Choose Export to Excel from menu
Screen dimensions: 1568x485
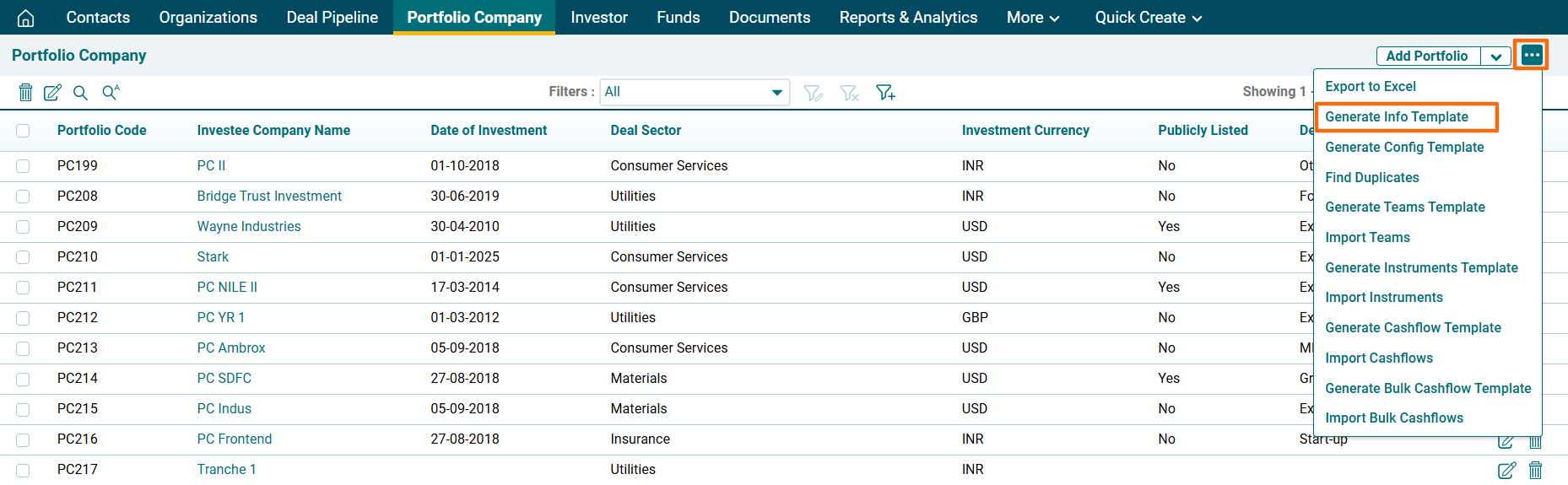tap(1370, 87)
